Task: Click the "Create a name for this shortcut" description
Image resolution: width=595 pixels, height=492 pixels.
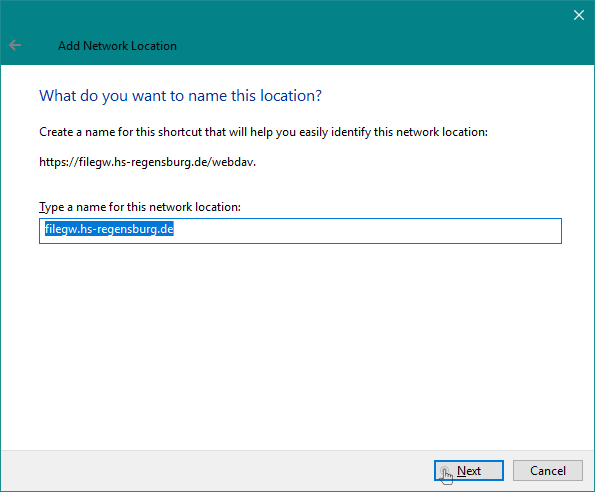Action: pos(263,132)
